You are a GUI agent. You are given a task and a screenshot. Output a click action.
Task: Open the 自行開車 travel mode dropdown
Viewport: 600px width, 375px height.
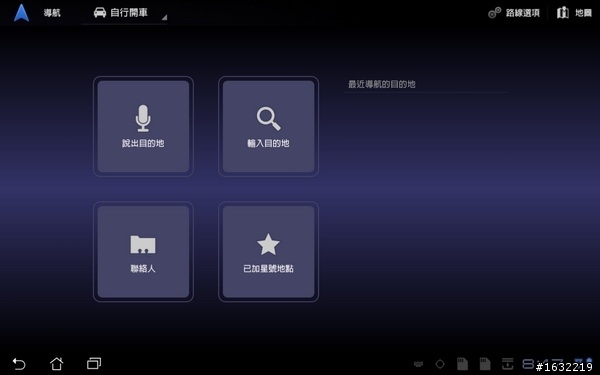click(124, 13)
